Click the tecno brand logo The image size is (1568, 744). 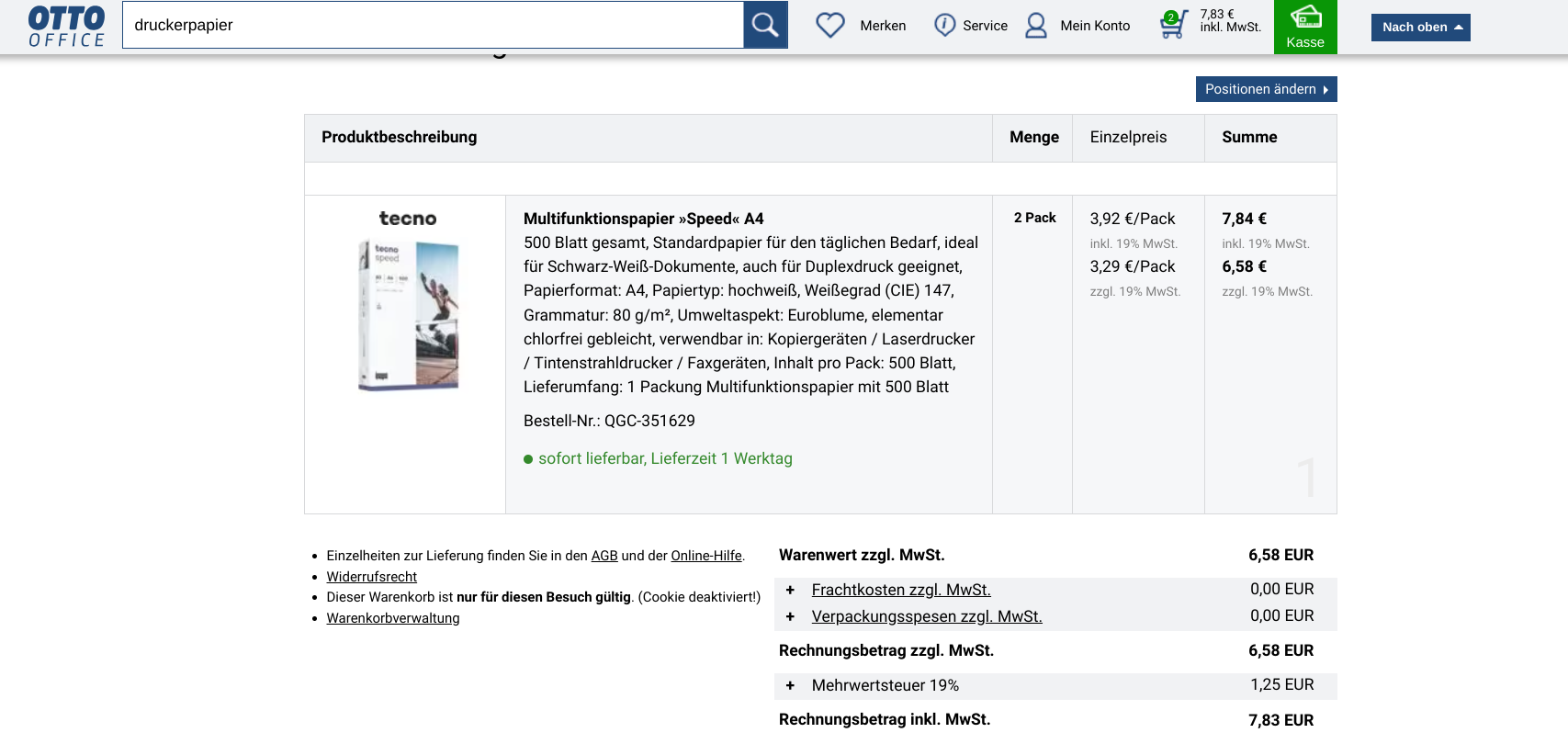click(407, 219)
